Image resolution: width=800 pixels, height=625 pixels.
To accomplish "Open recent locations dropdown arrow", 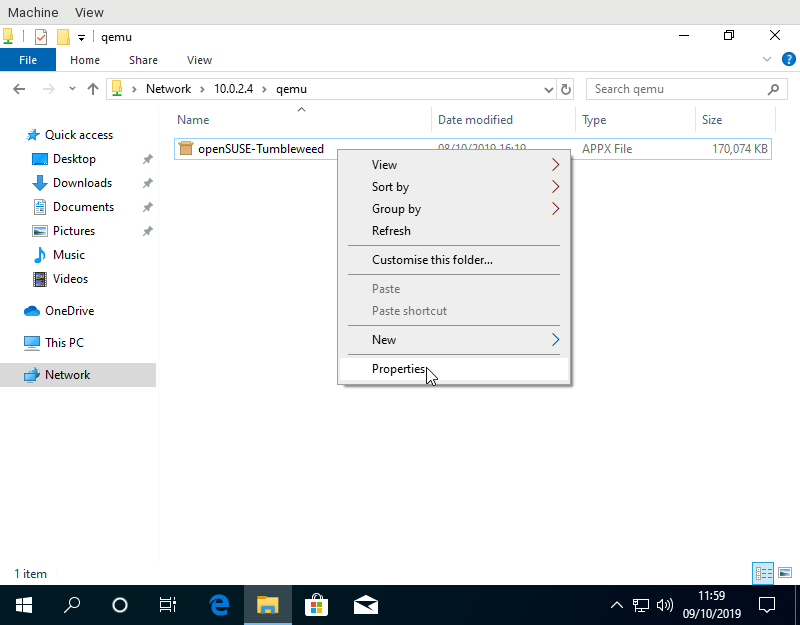I will [72, 89].
